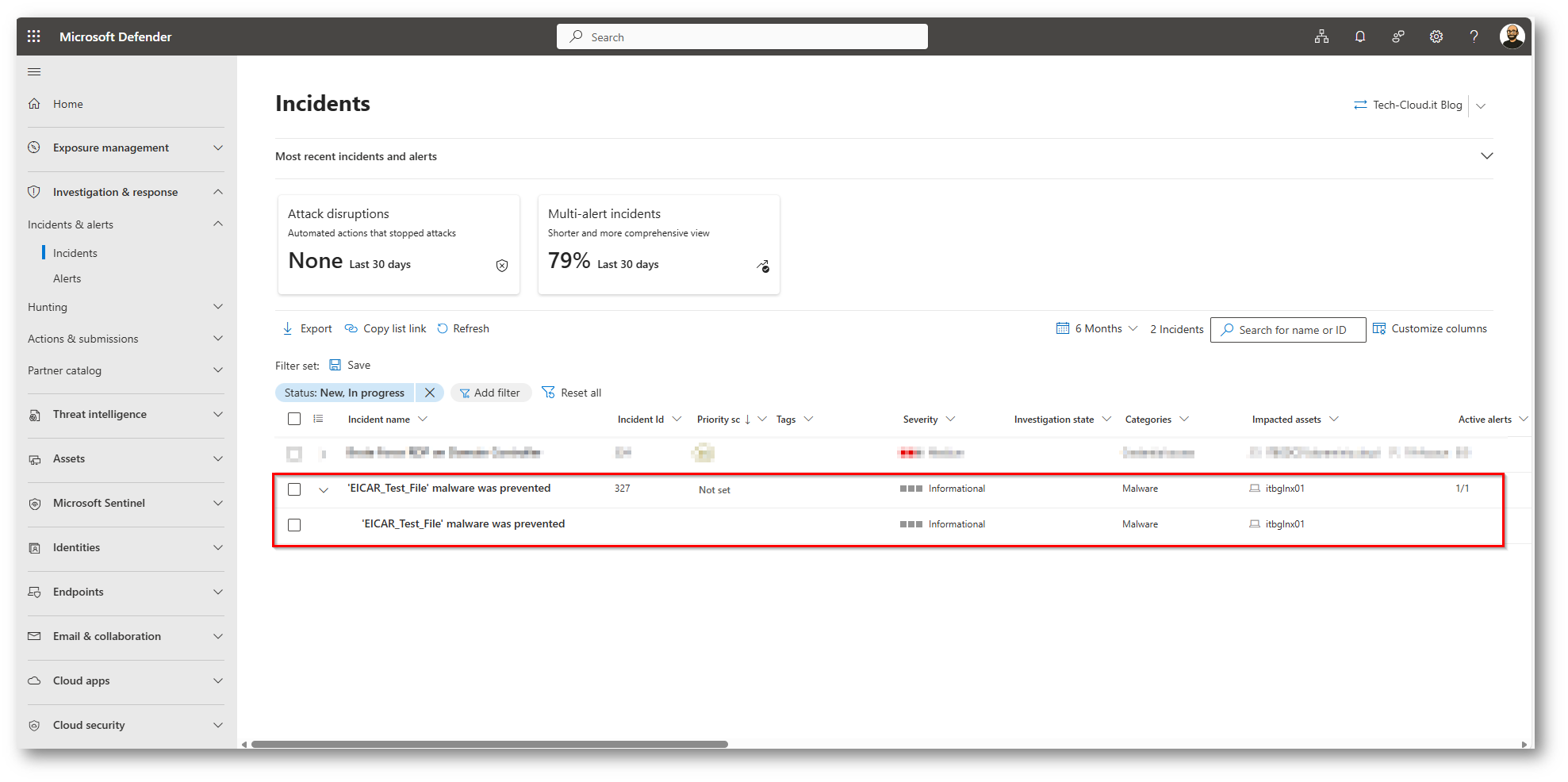
Task: Remove the Status: New, In progress filter
Action: 430,393
